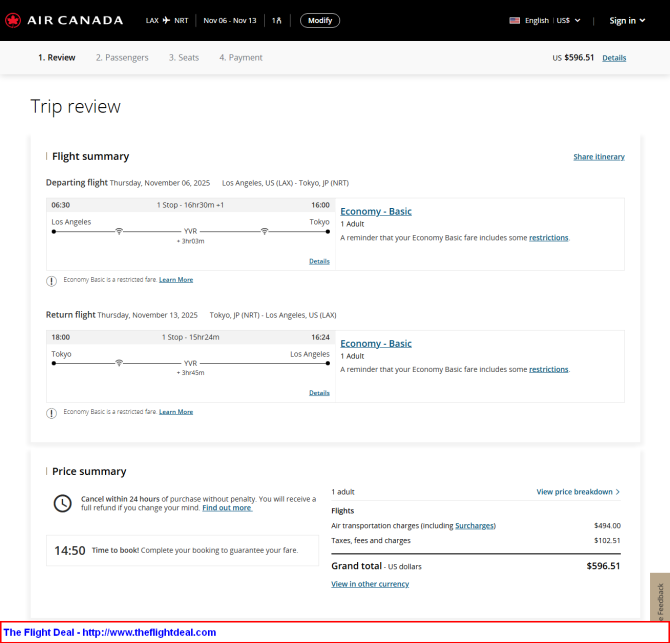Open Details link of departing flight card

click(319, 261)
